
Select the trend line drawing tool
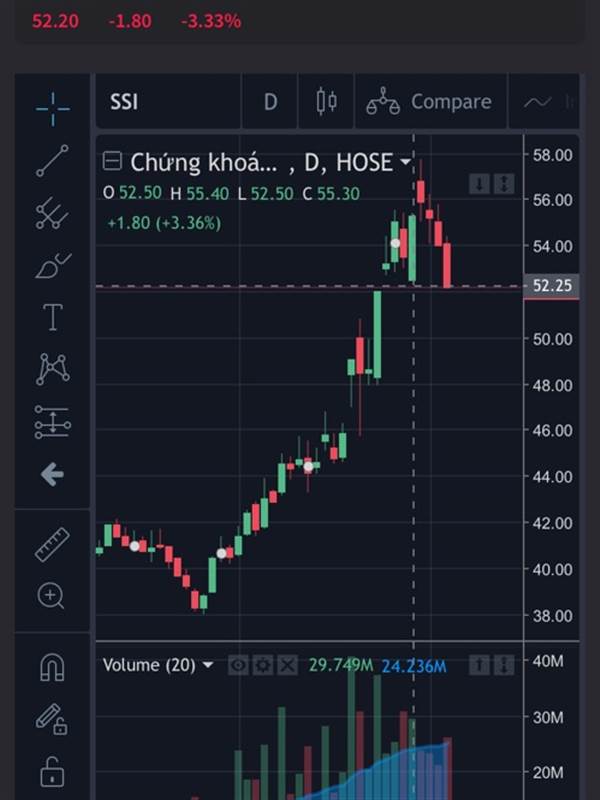click(x=52, y=161)
